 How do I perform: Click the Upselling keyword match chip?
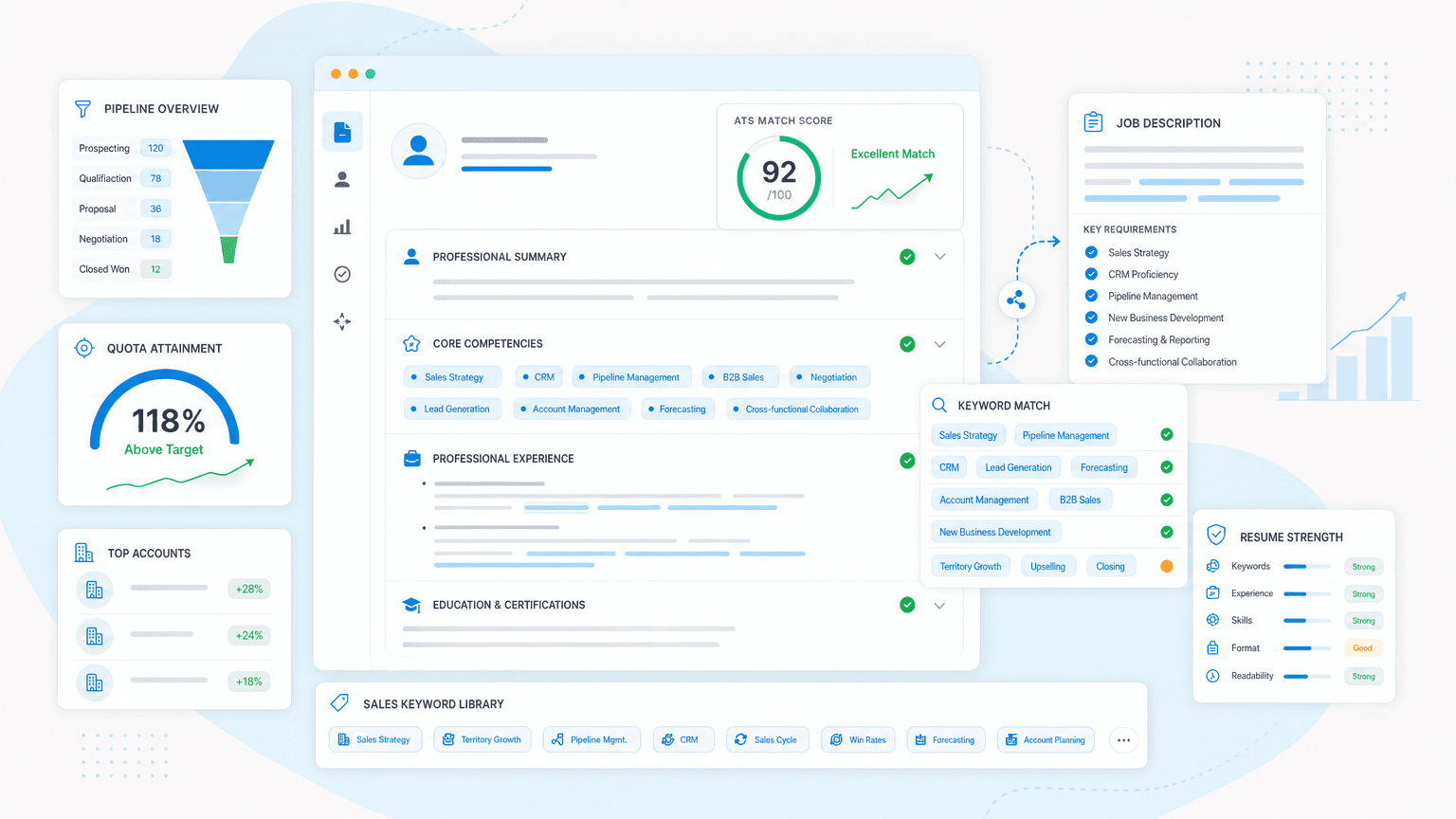click(x=1047, y=567)
